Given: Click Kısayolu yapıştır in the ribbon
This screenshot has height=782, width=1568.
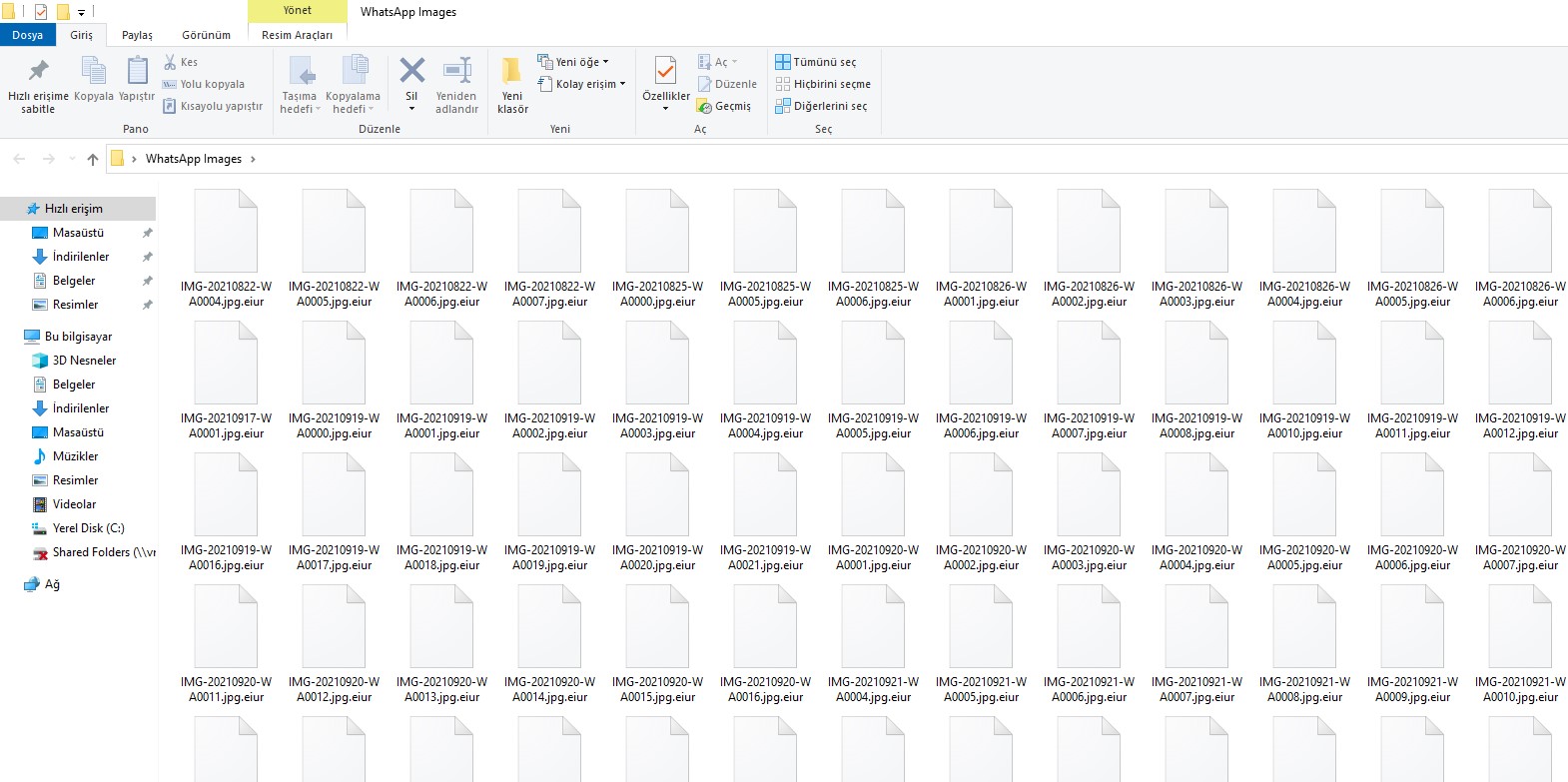Looking at the screenshot, I should click(213, 106).
